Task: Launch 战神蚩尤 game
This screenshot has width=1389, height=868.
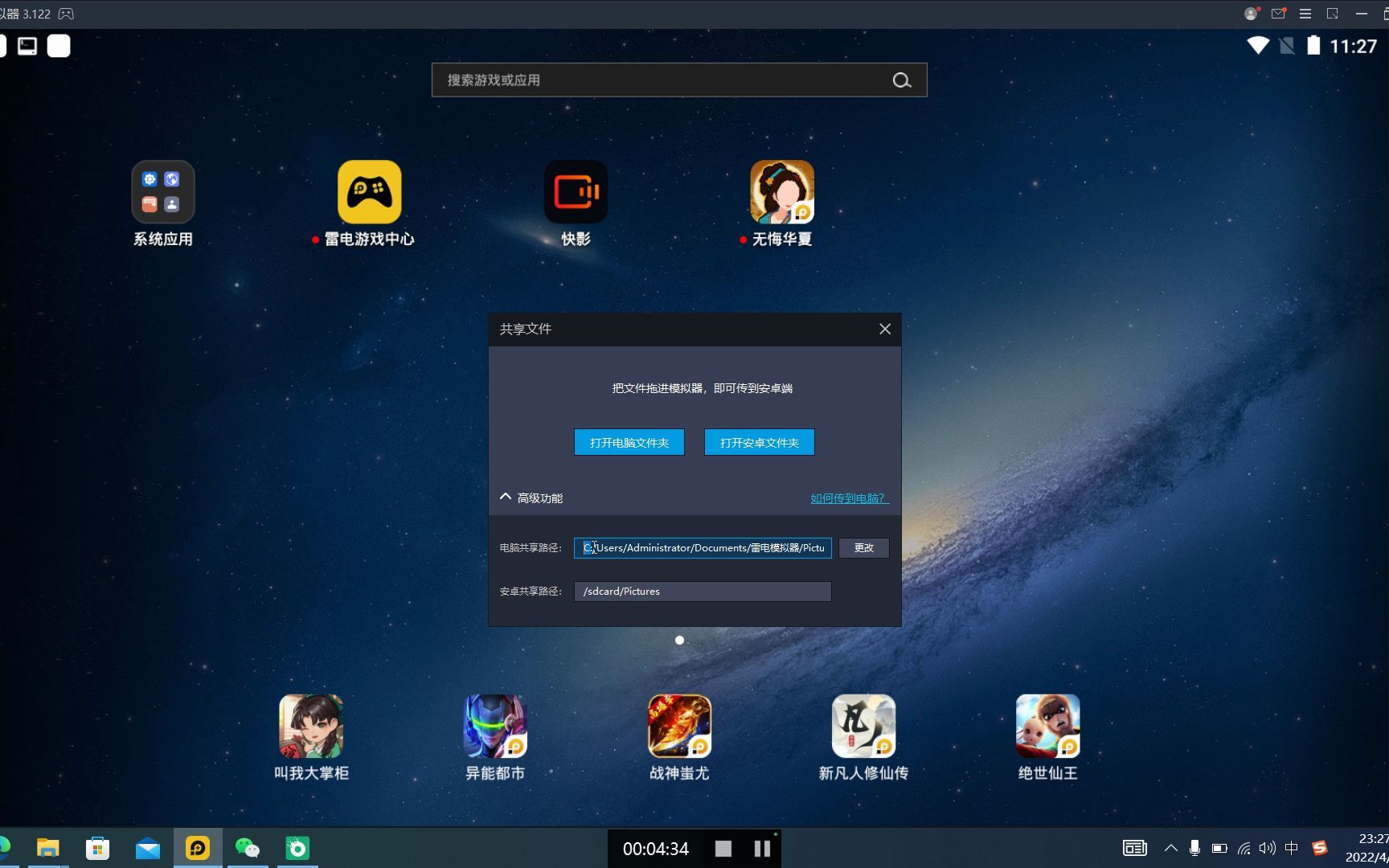Action: coord(679,726)
